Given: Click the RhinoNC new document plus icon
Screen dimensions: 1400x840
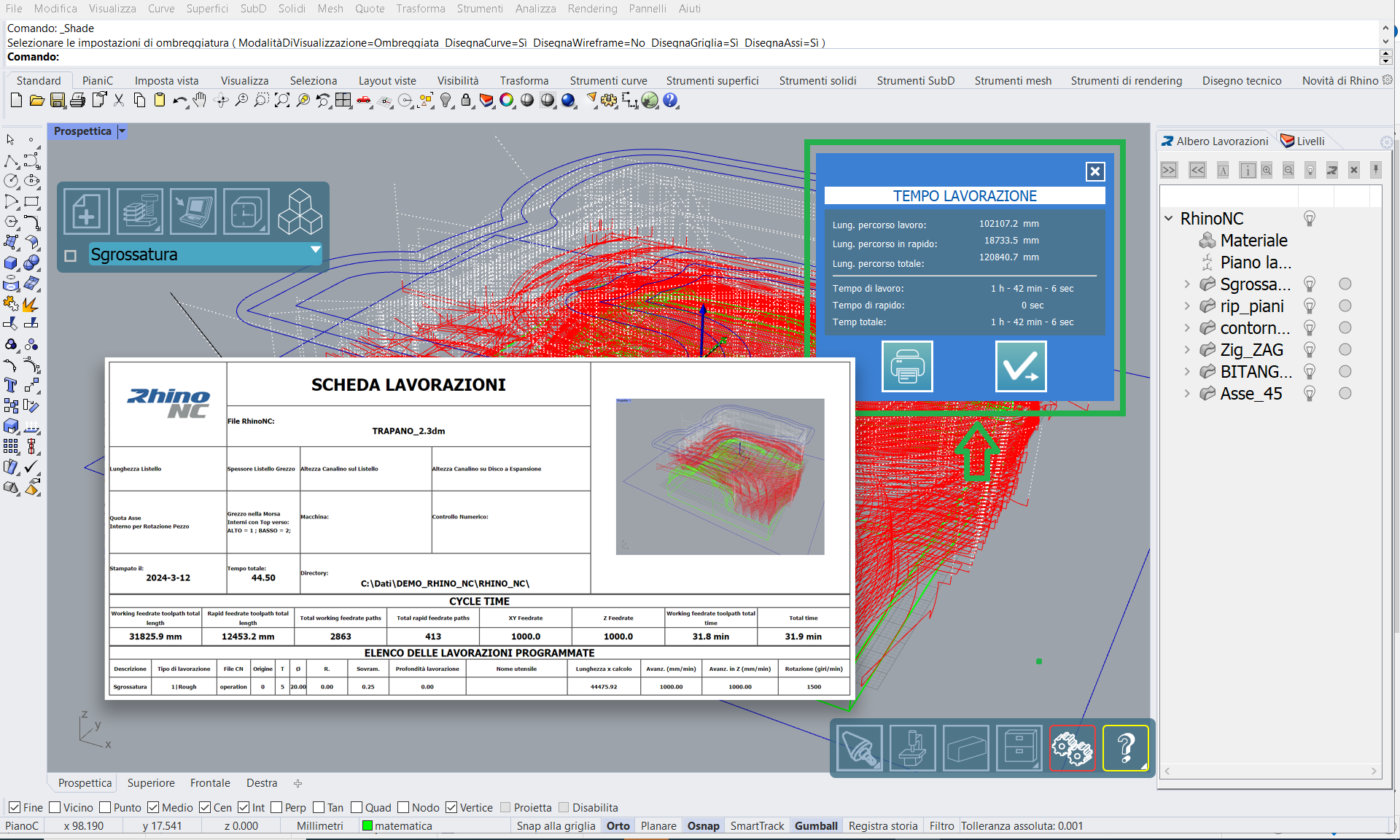Looking at the screenshot, I should pyautogui.click(x=87, y=211).
